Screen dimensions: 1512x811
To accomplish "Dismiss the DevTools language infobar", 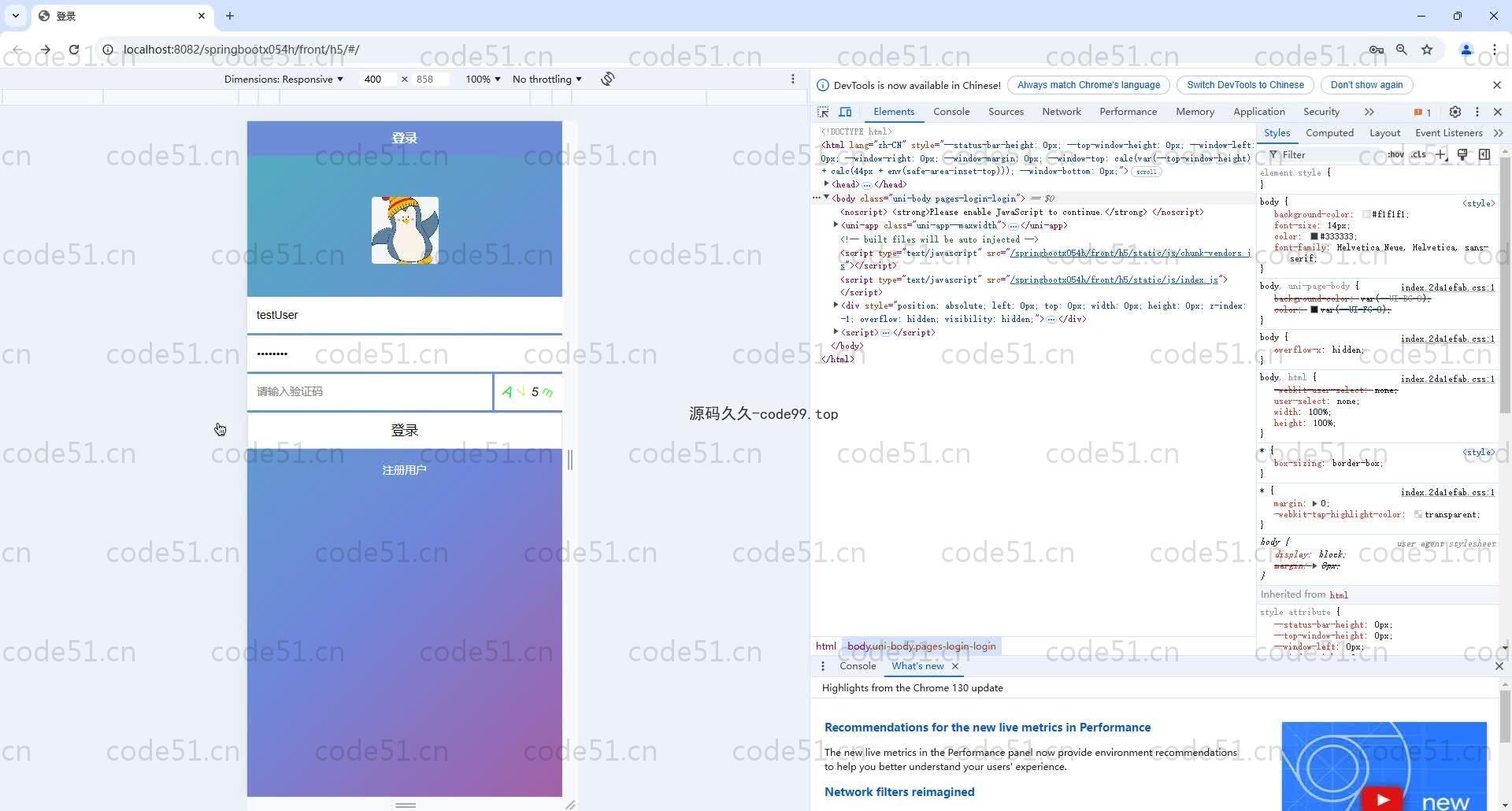I will click(x=1497, y=85).
